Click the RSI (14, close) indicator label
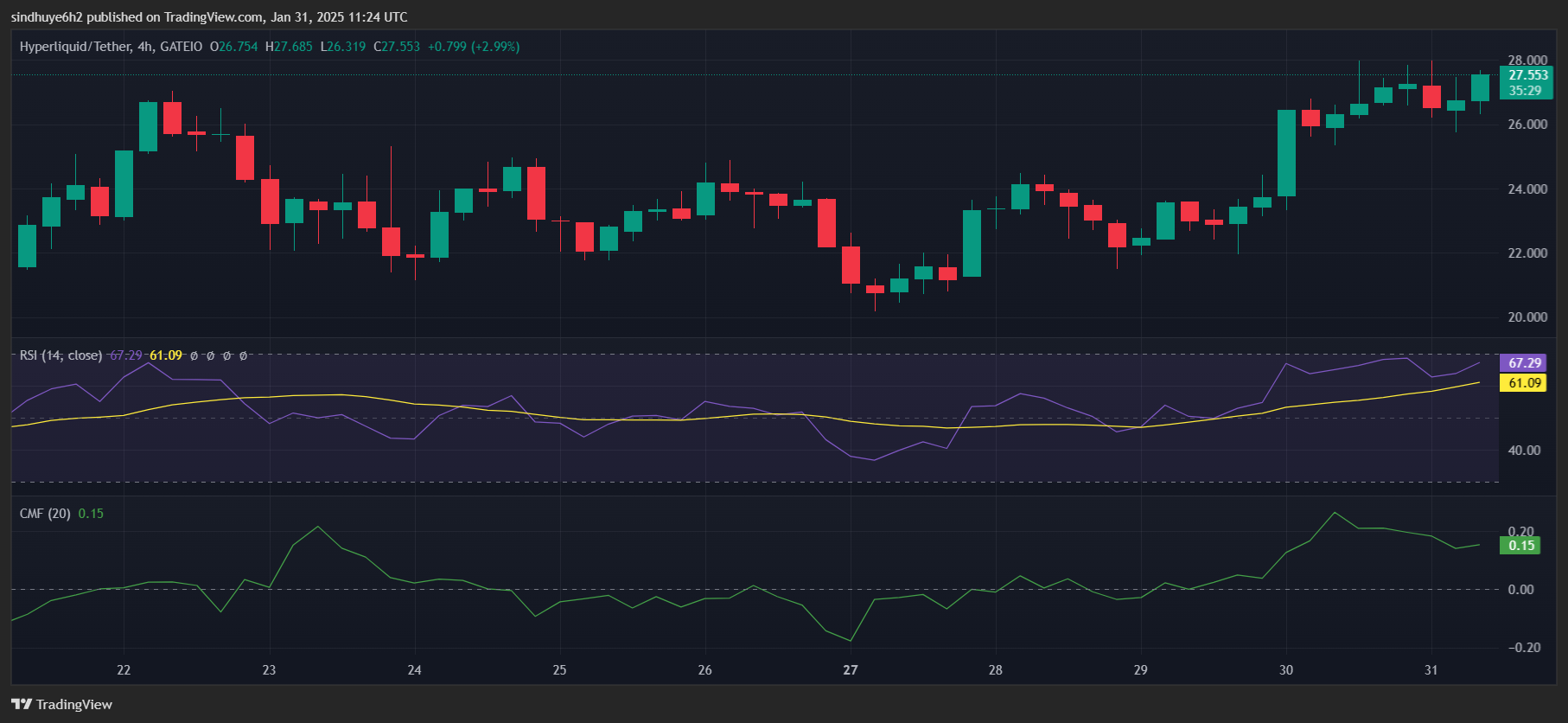 tap(61, 355)
